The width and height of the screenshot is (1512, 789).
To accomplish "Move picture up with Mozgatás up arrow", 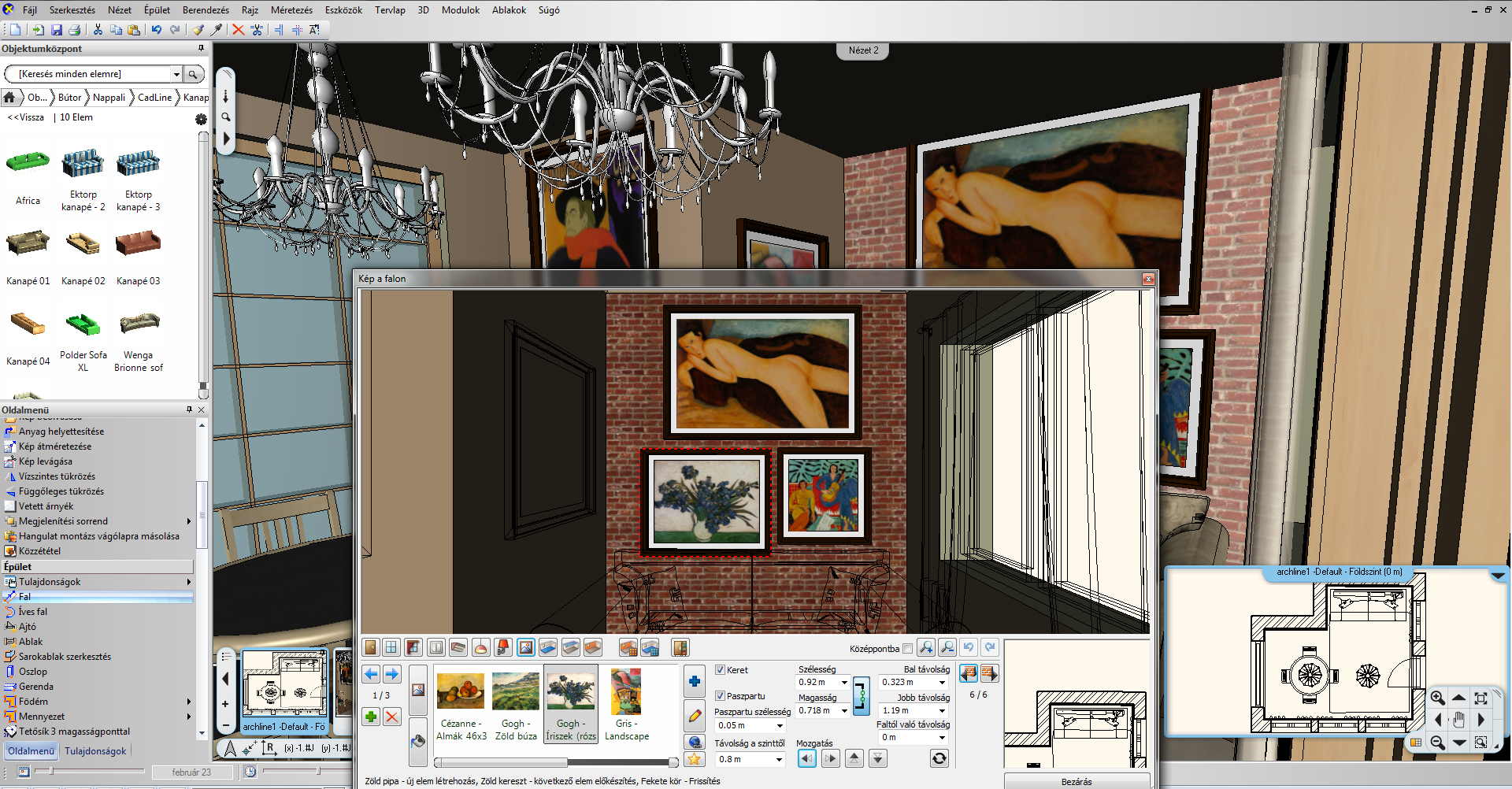I will (x=854, y=758).
